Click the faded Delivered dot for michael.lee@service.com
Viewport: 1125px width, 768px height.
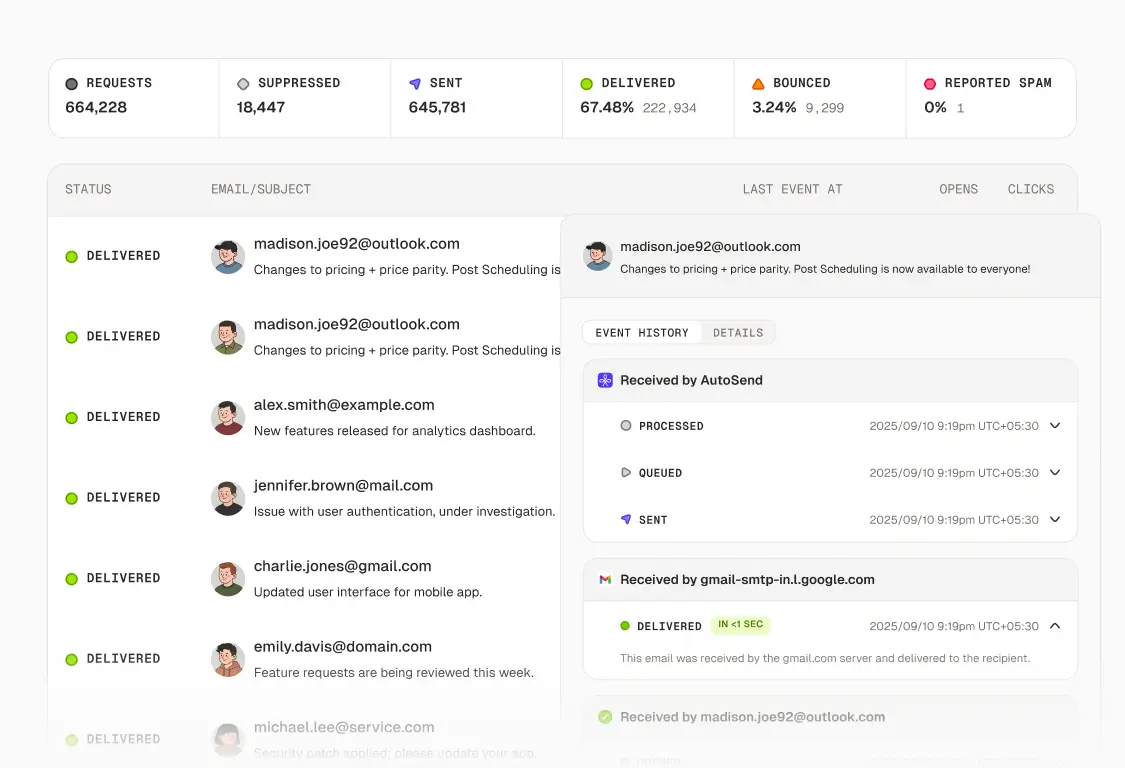click(71, 739)
